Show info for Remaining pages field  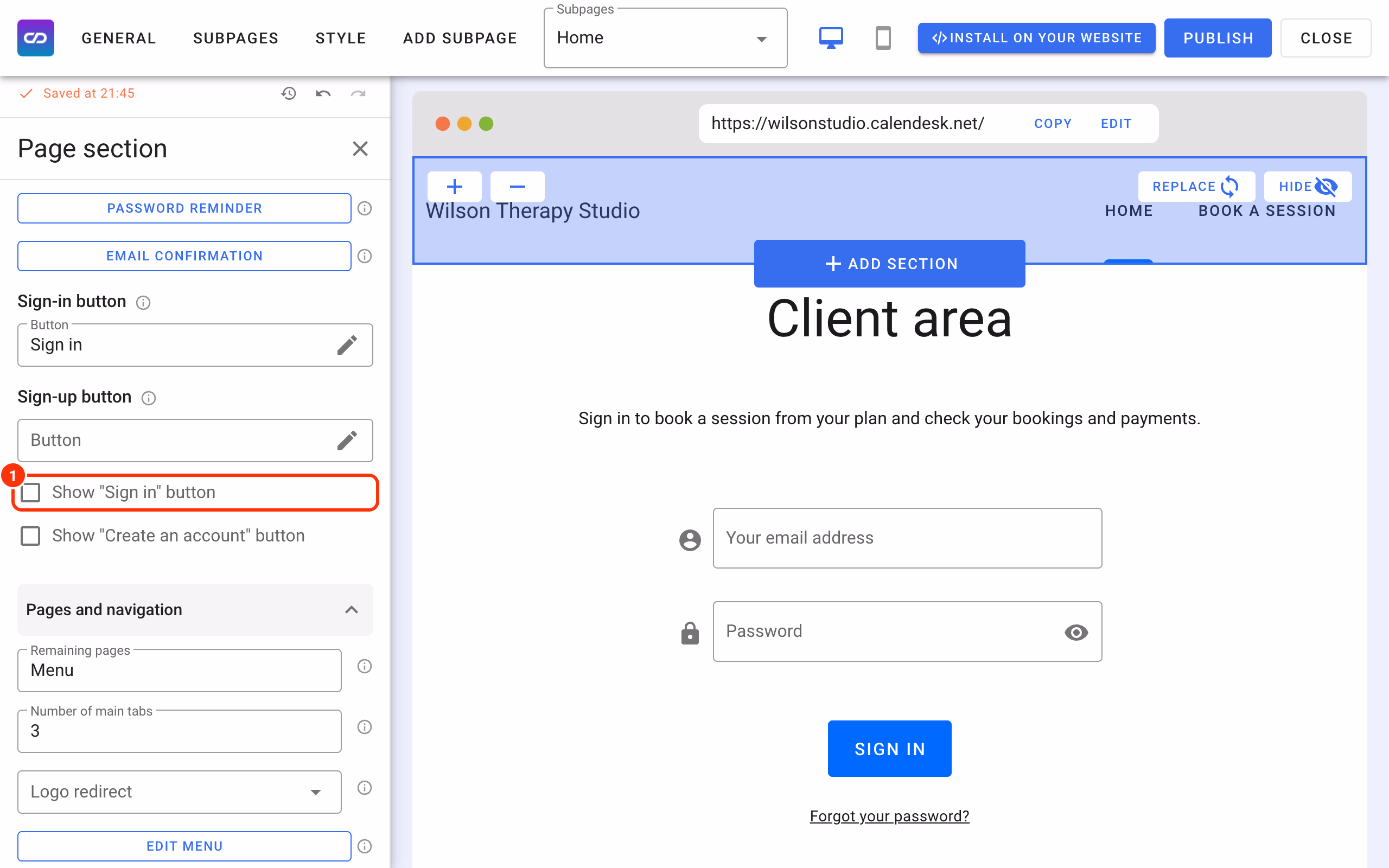[365, 666]
